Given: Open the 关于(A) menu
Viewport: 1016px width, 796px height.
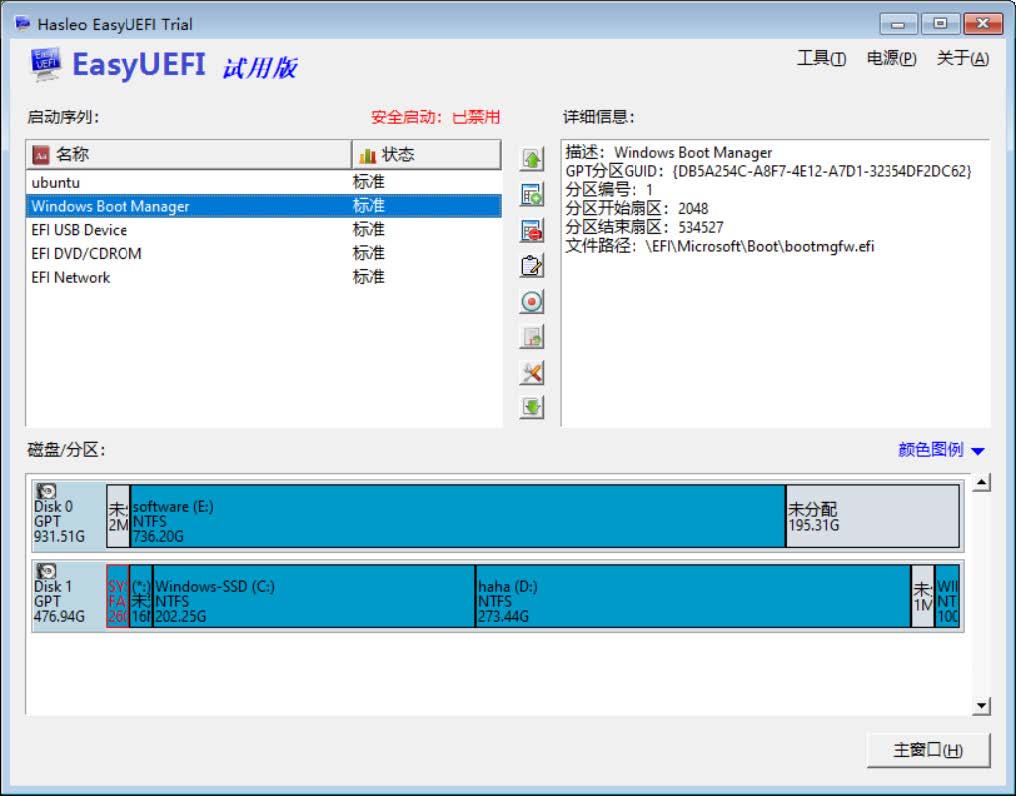Looking at the screenshot, I should (962, 58).
